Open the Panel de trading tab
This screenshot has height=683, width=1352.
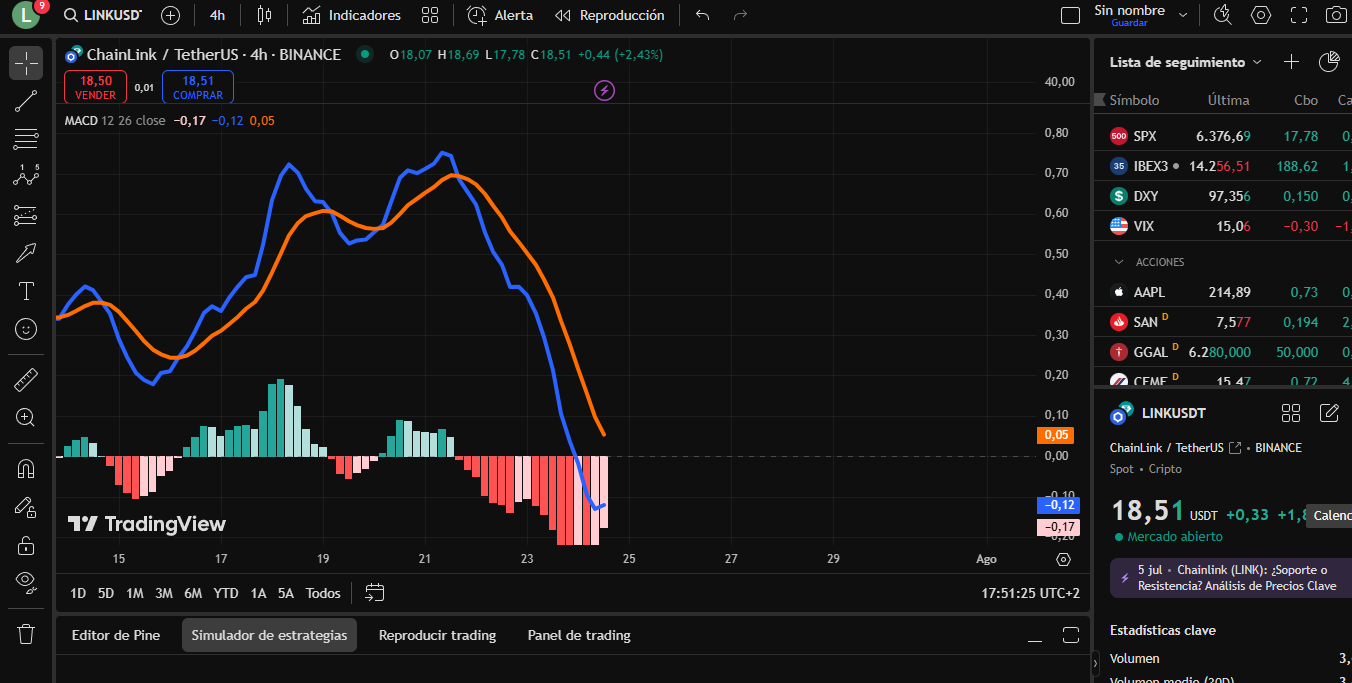coord(579,635)
